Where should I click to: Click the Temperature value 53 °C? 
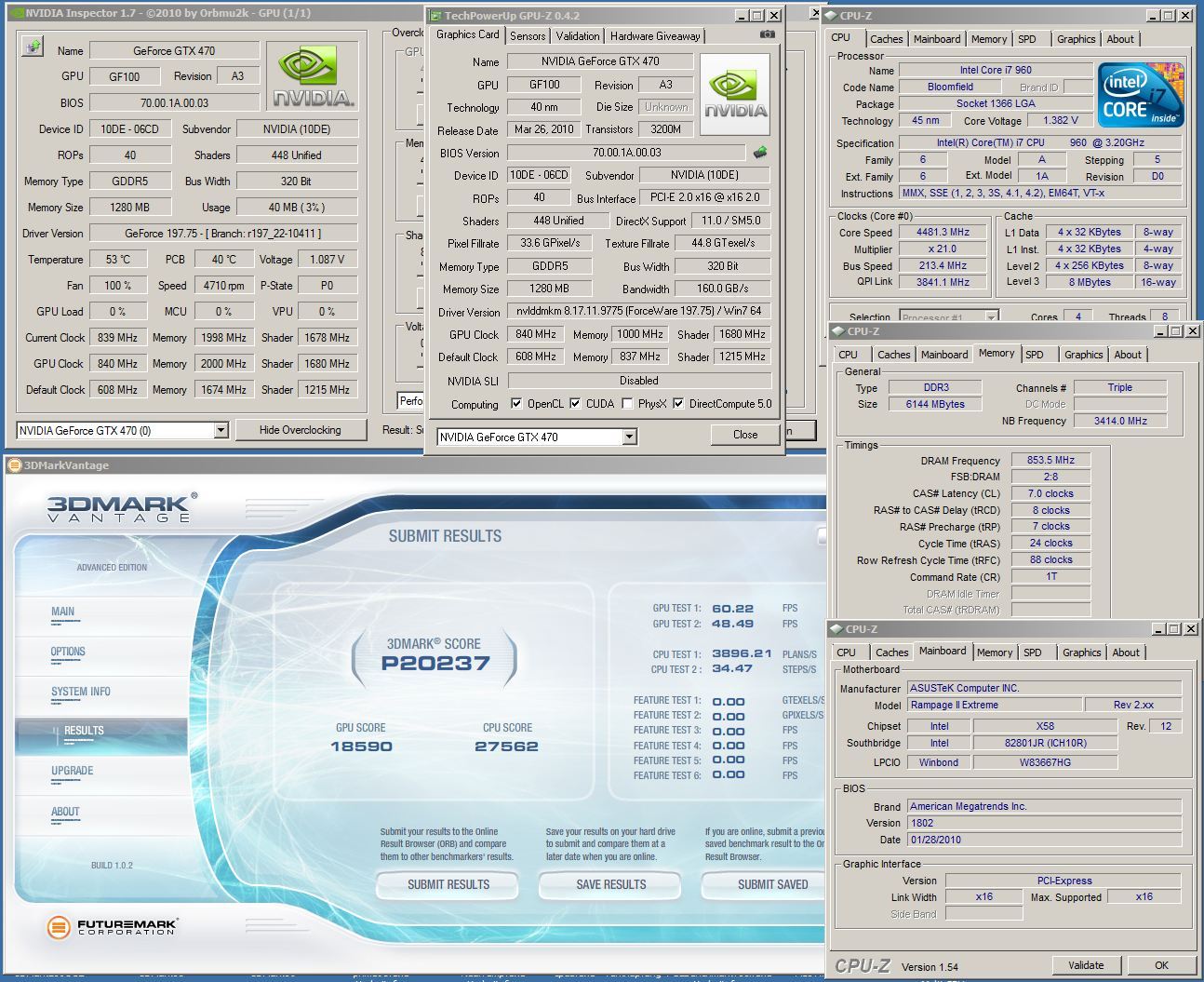click(x=118, y=260)
